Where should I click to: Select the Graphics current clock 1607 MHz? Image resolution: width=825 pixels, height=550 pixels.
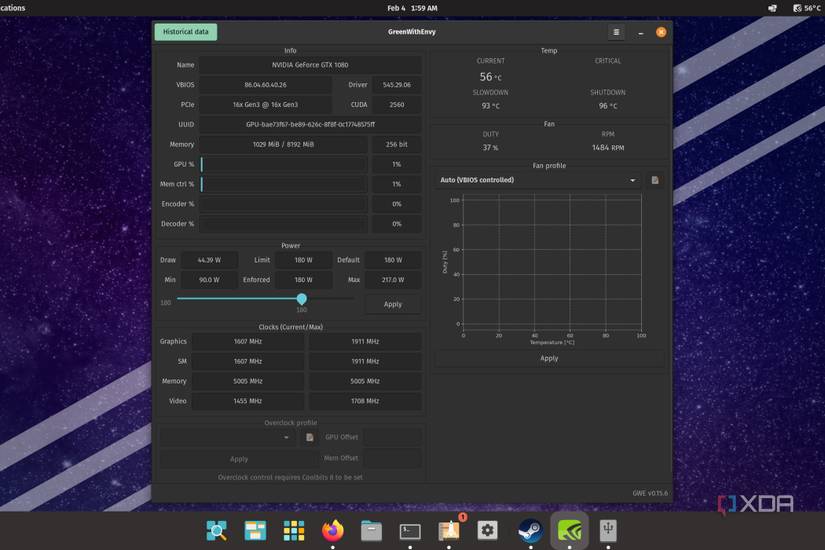click(248, 342)
